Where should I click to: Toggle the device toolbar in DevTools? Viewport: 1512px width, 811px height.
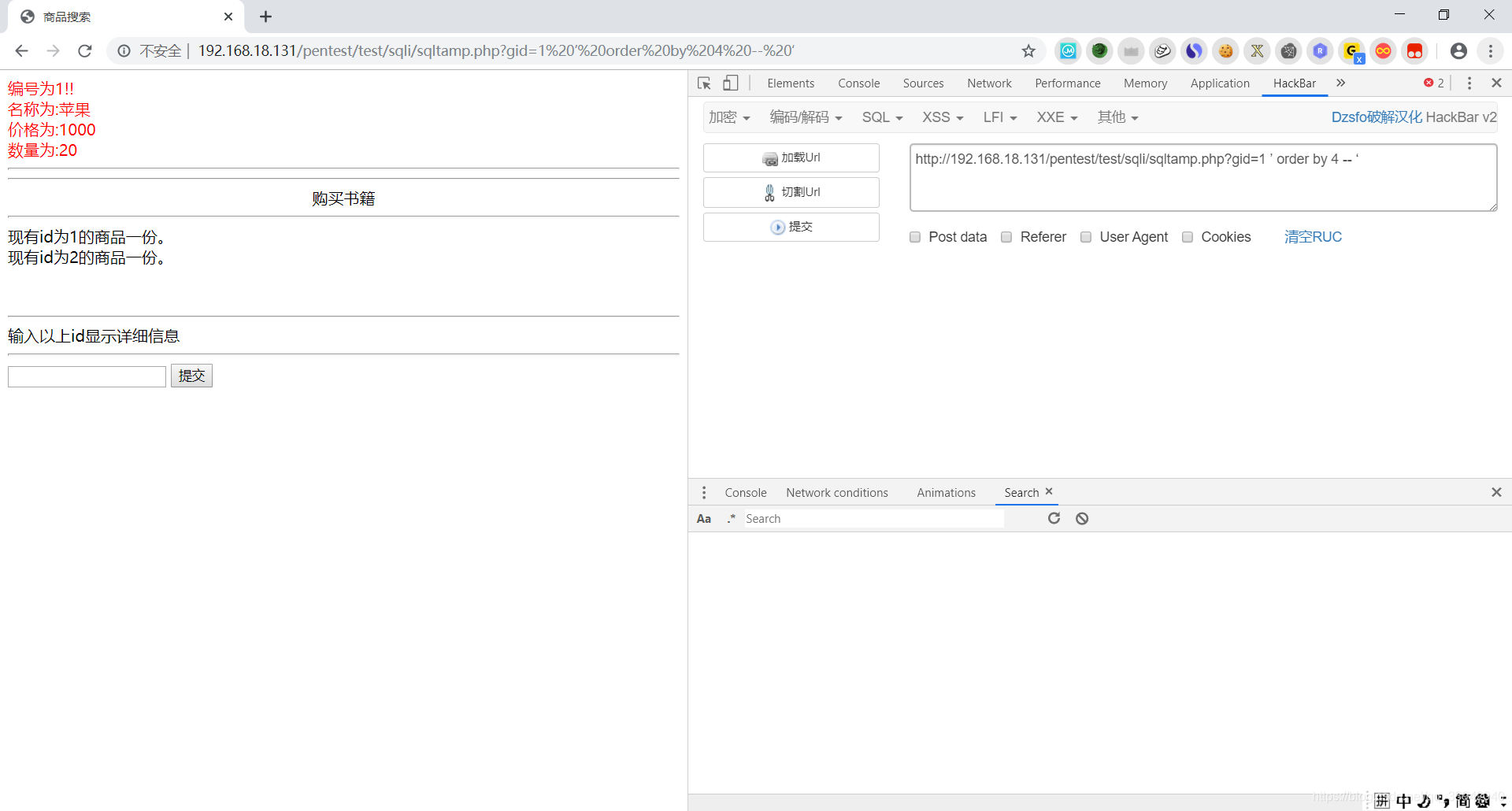coord(731,83)
